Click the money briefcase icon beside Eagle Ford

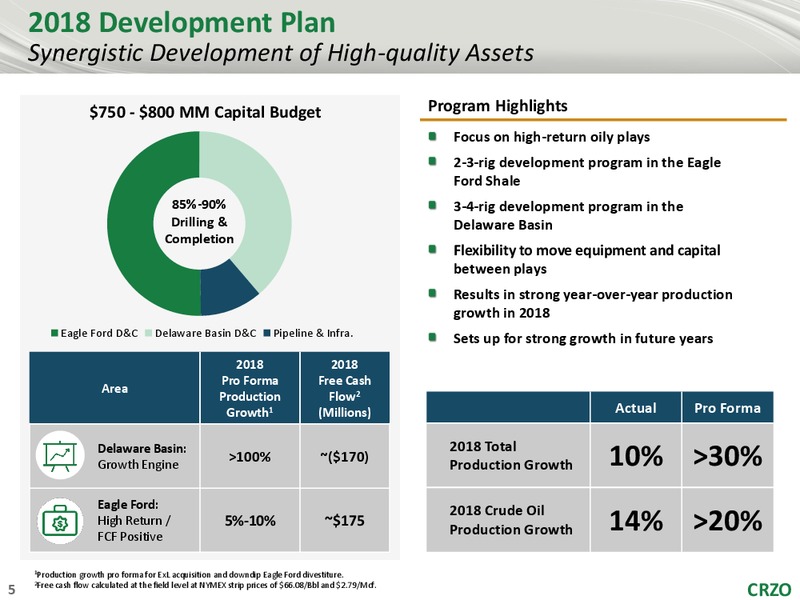coord(60,521)
